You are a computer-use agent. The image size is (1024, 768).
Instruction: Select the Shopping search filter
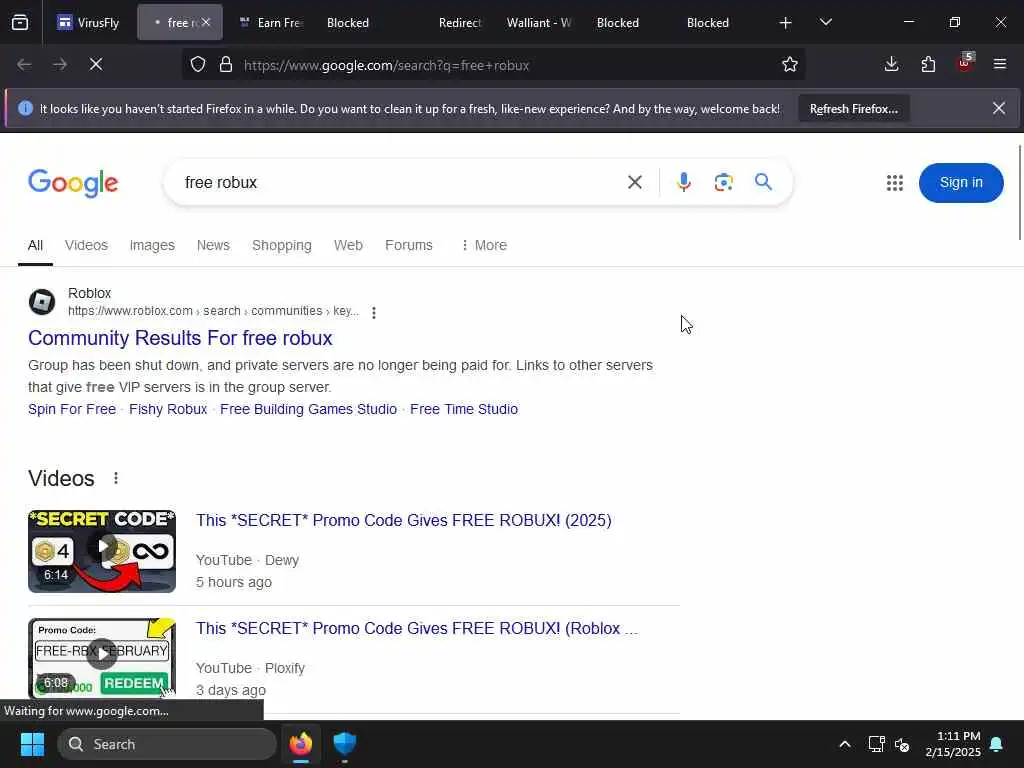coord(281,245)
